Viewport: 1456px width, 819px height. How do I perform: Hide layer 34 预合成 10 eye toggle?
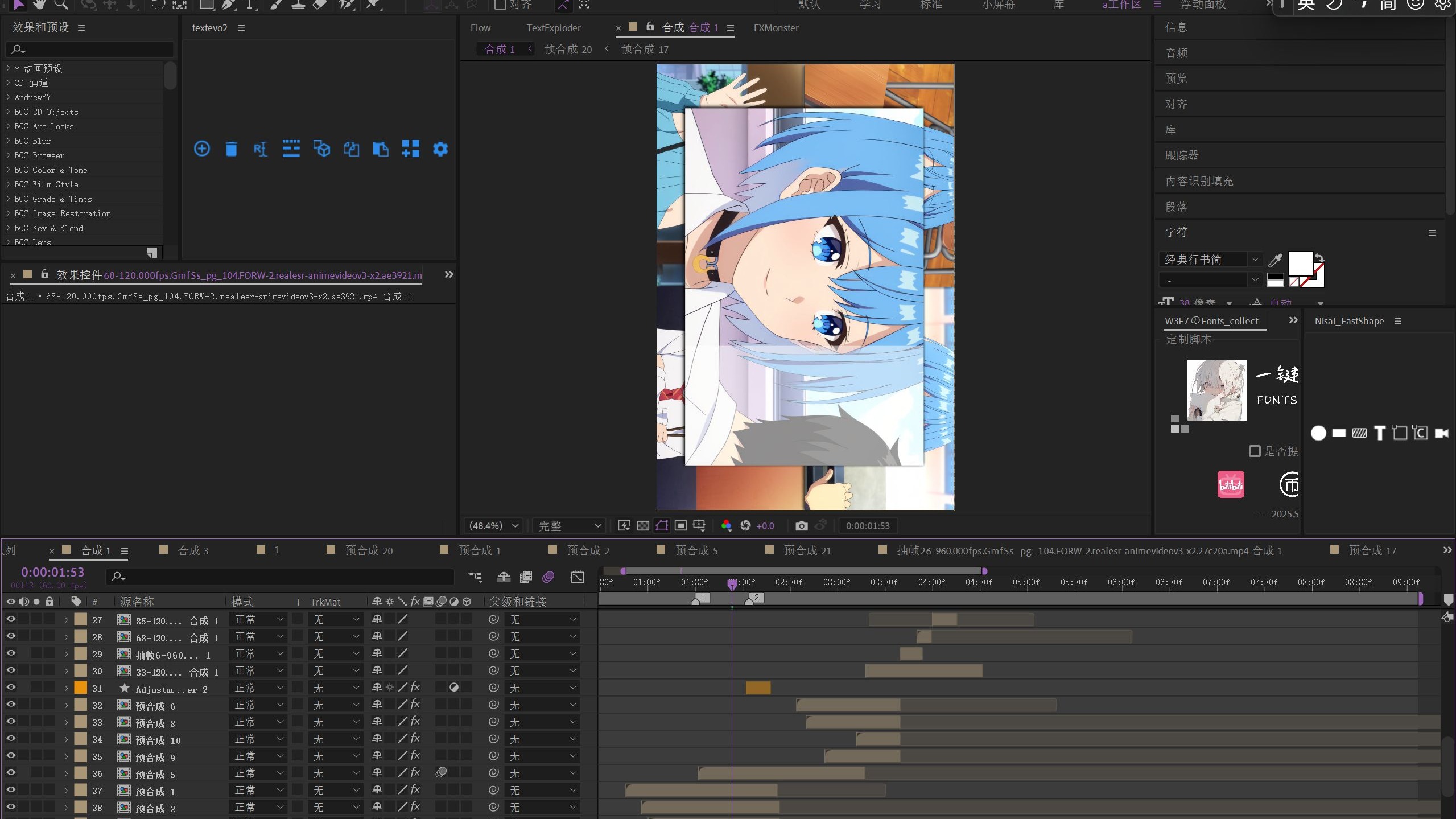(x=11, y=739)
